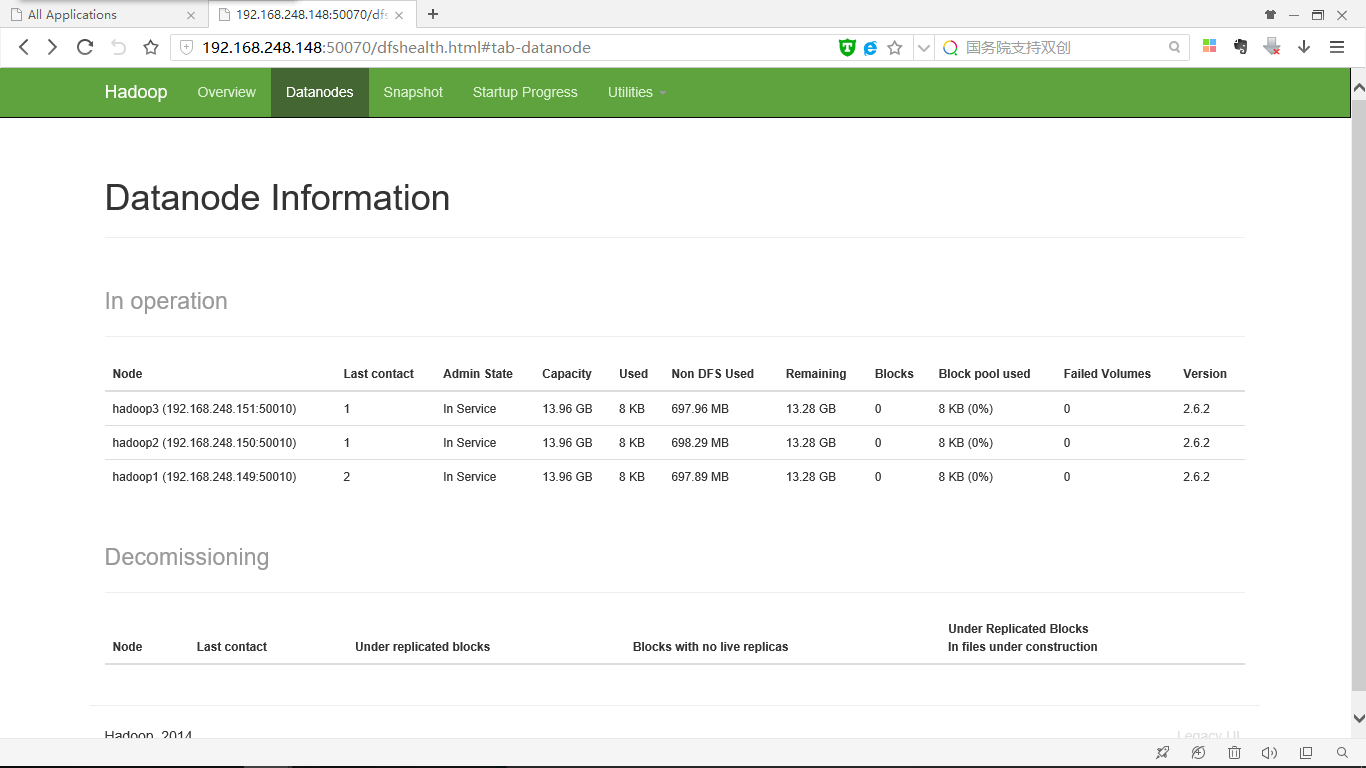
Task: Click the shield site info icon in address bar
Action: tap(186, 47)
